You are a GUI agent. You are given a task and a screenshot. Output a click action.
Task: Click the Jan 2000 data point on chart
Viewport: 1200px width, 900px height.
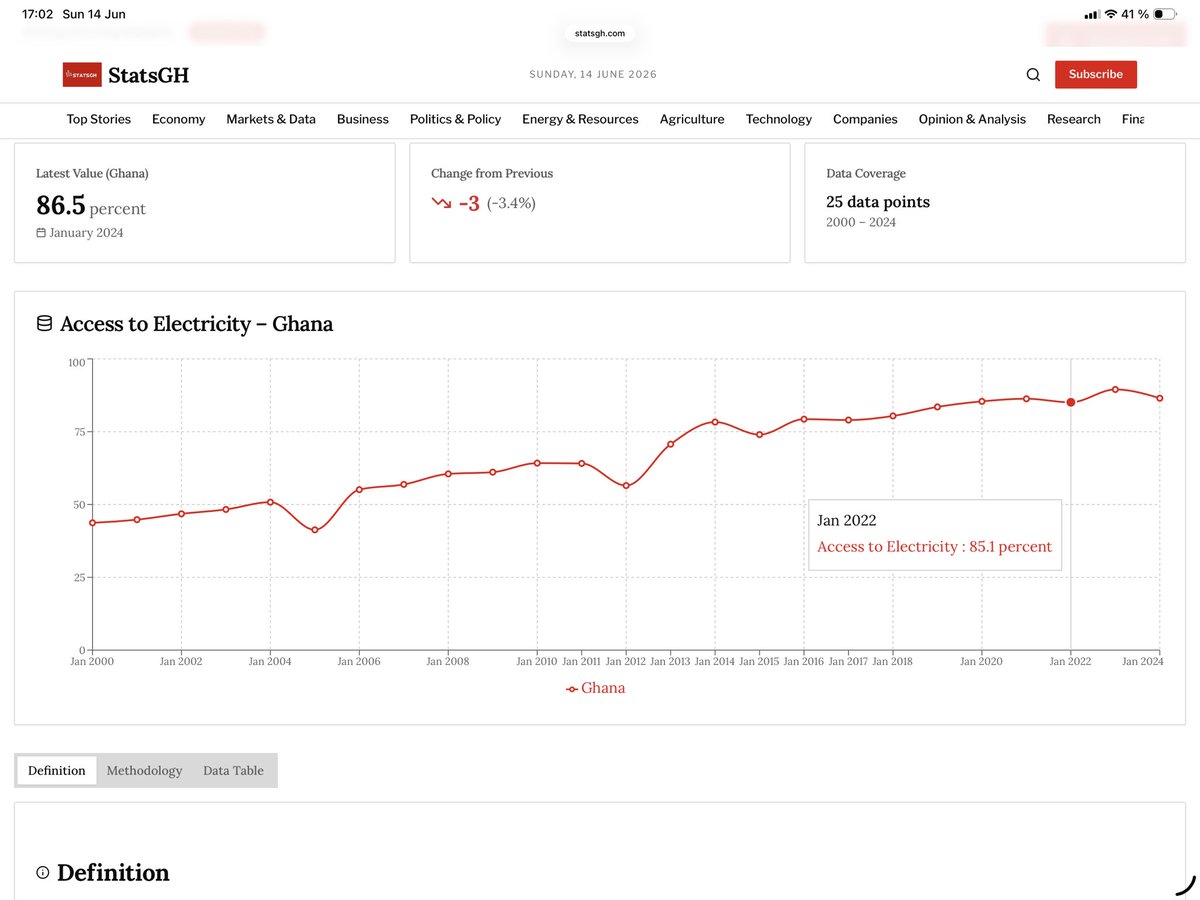coord(92,523)
